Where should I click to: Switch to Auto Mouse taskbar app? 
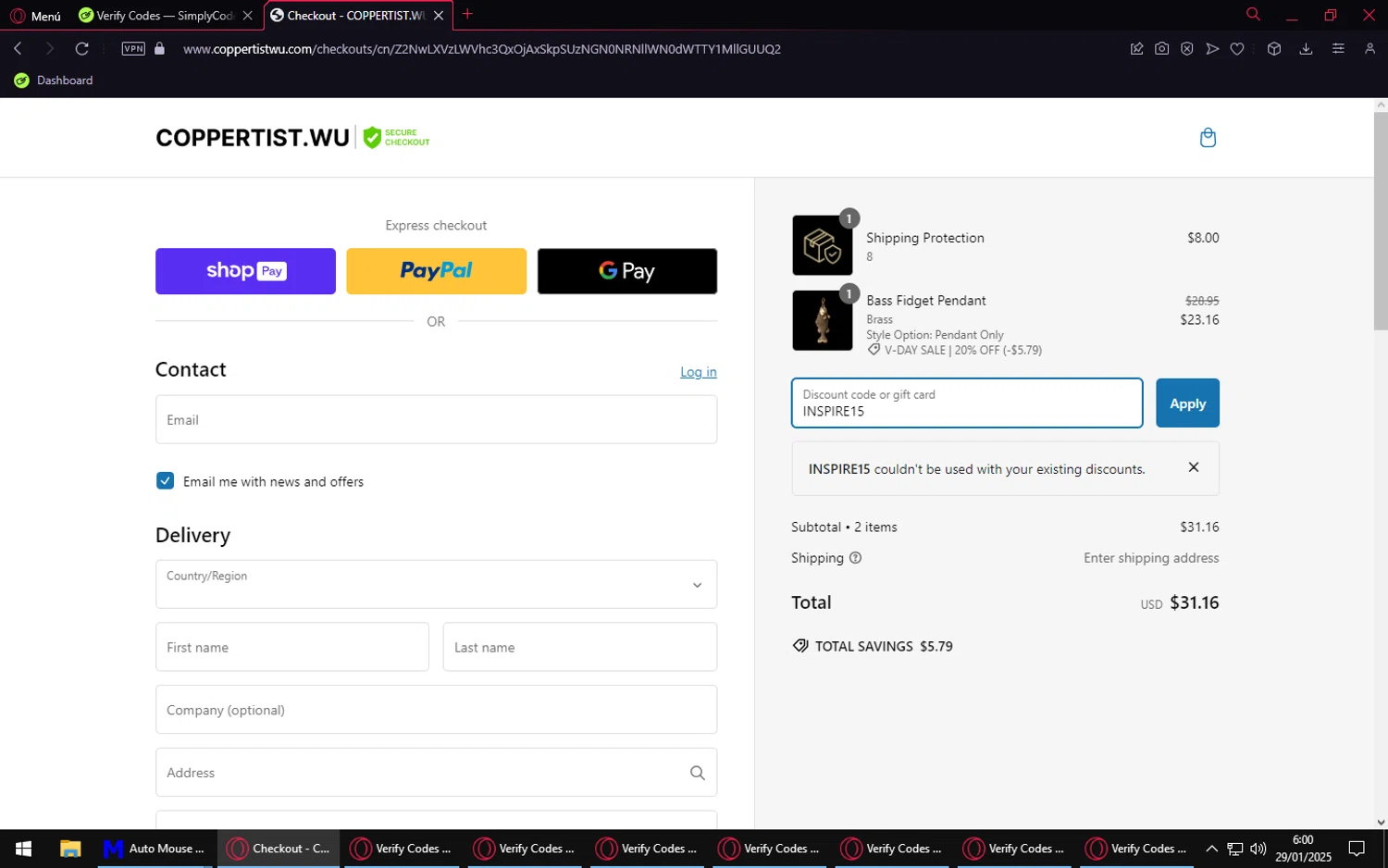pyautogui.click(x=155, y=849)
